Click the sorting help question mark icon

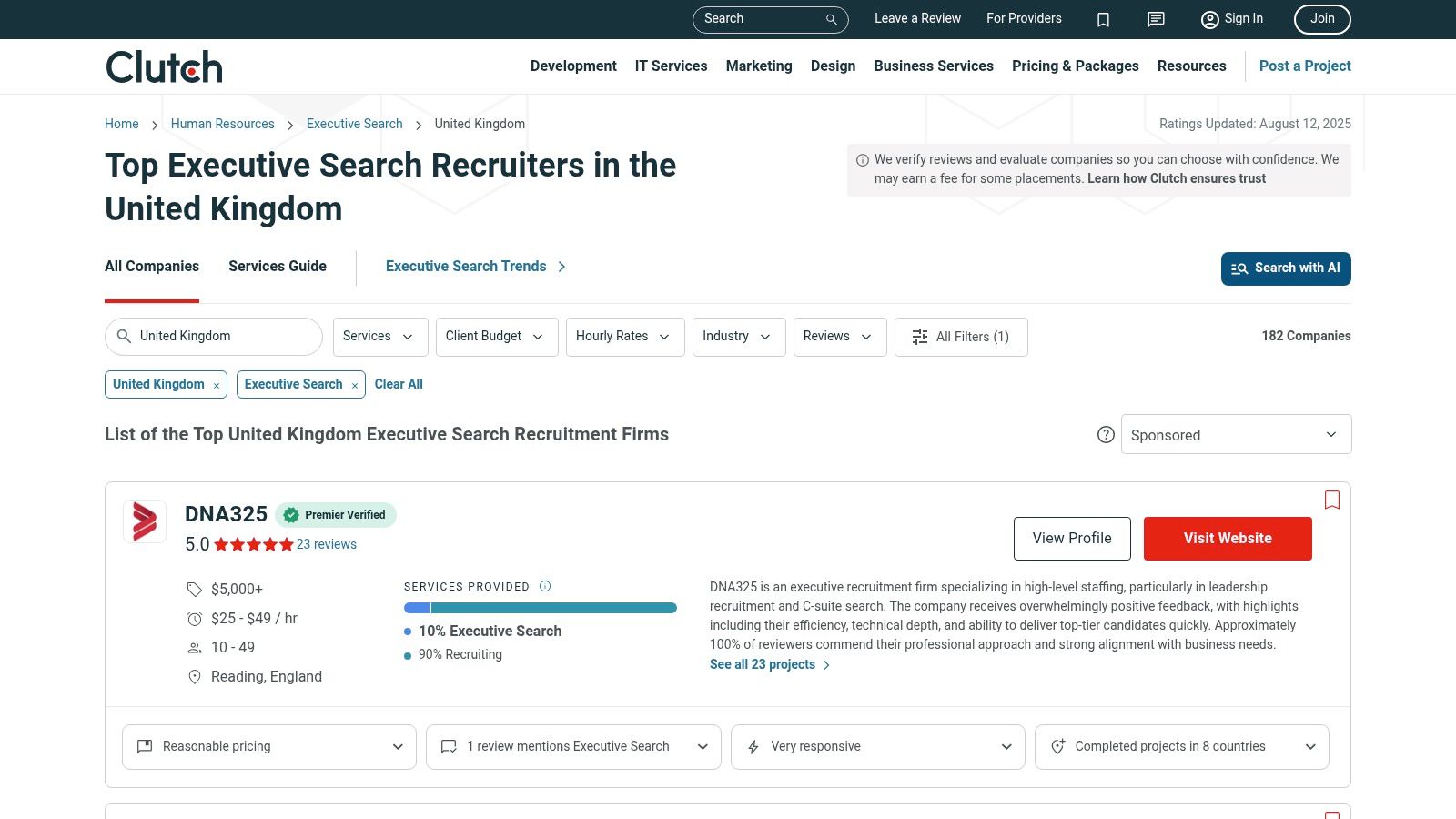tap(1106, 435)
